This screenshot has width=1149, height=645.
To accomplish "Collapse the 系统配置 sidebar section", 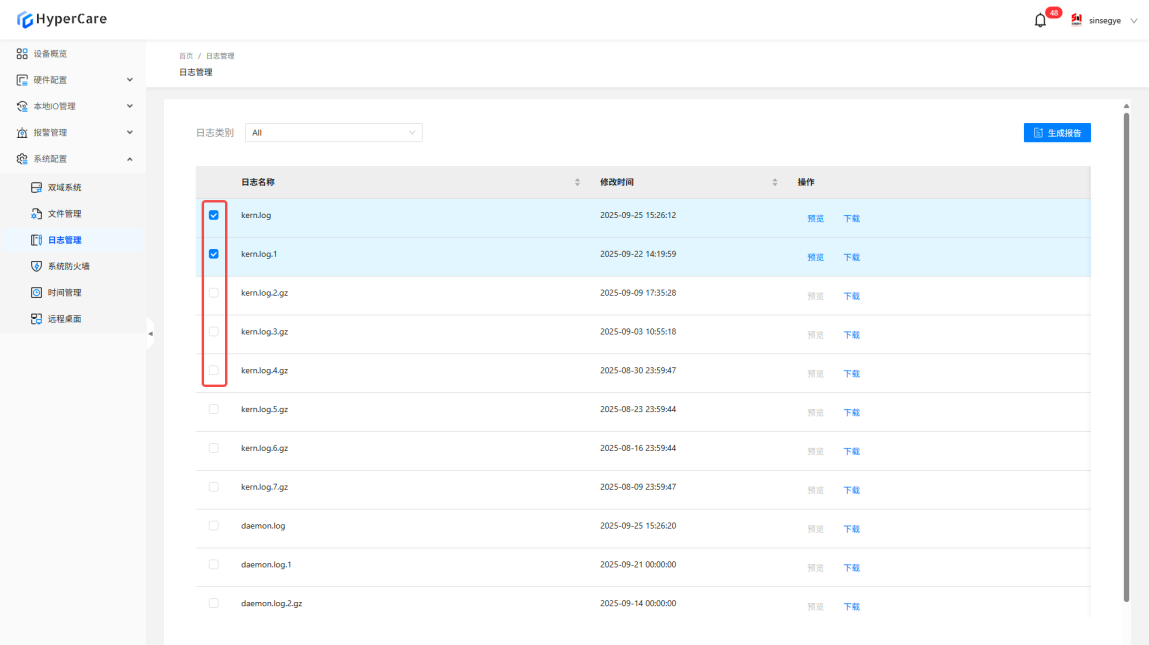I will pos(129,159).
